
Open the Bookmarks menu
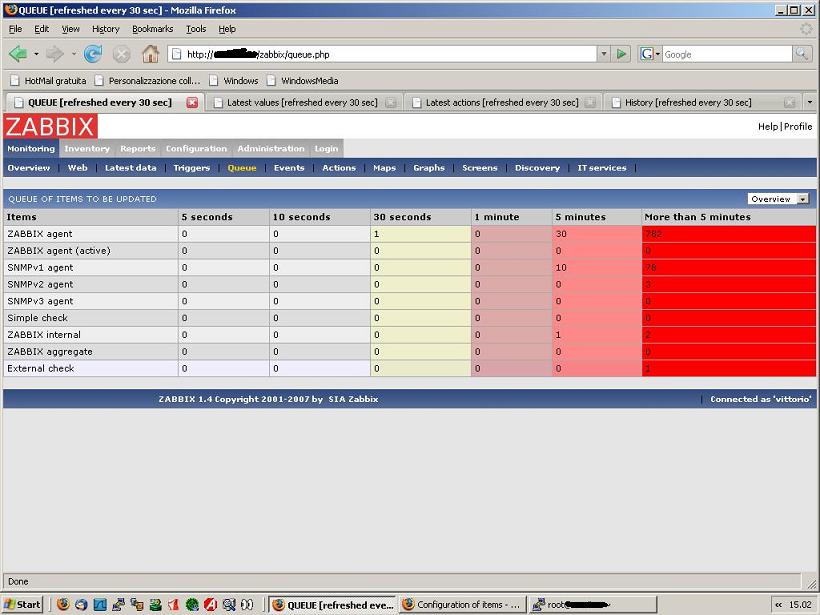pyautogui.click(x=153, y=29)
